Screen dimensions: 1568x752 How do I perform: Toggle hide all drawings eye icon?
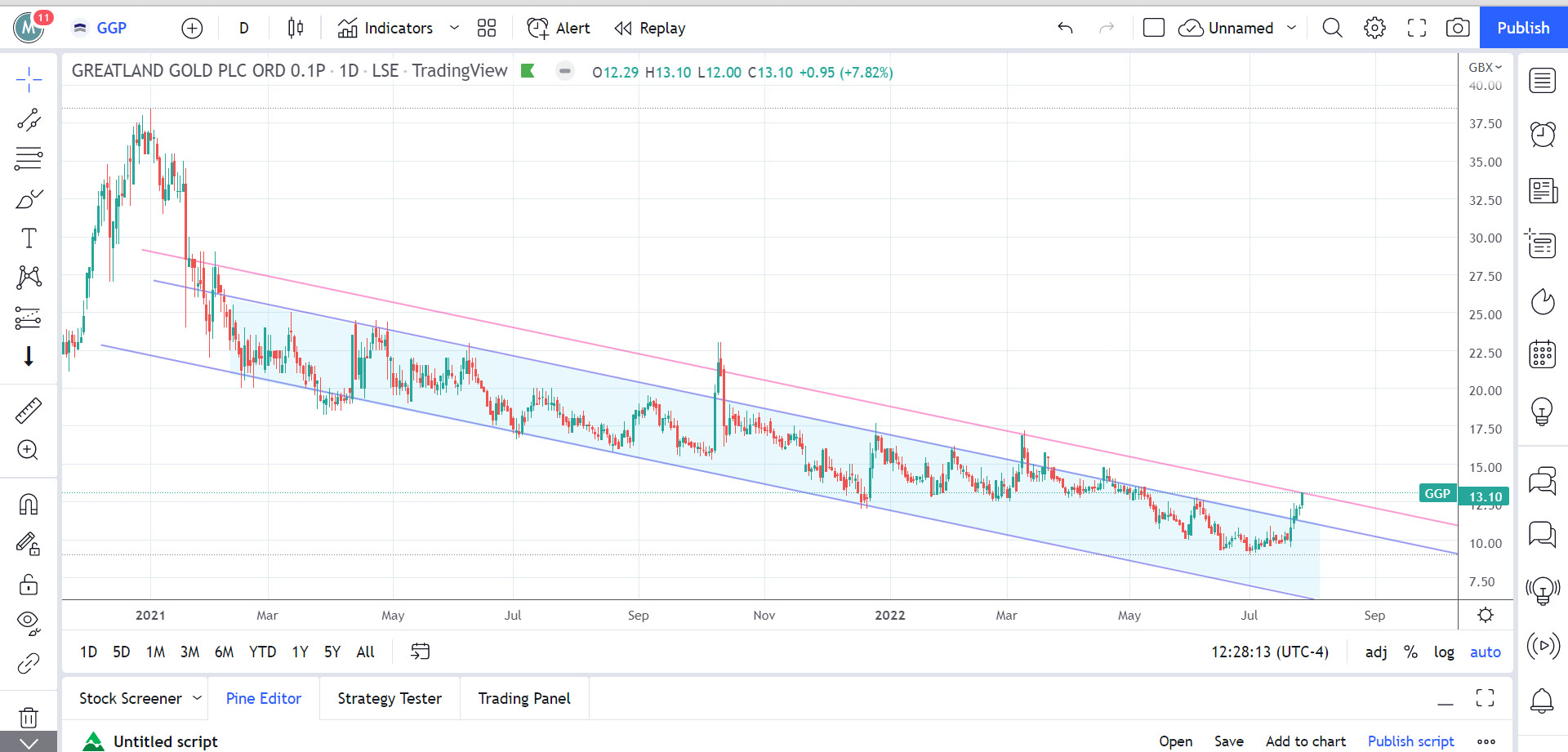click(29, 623)
